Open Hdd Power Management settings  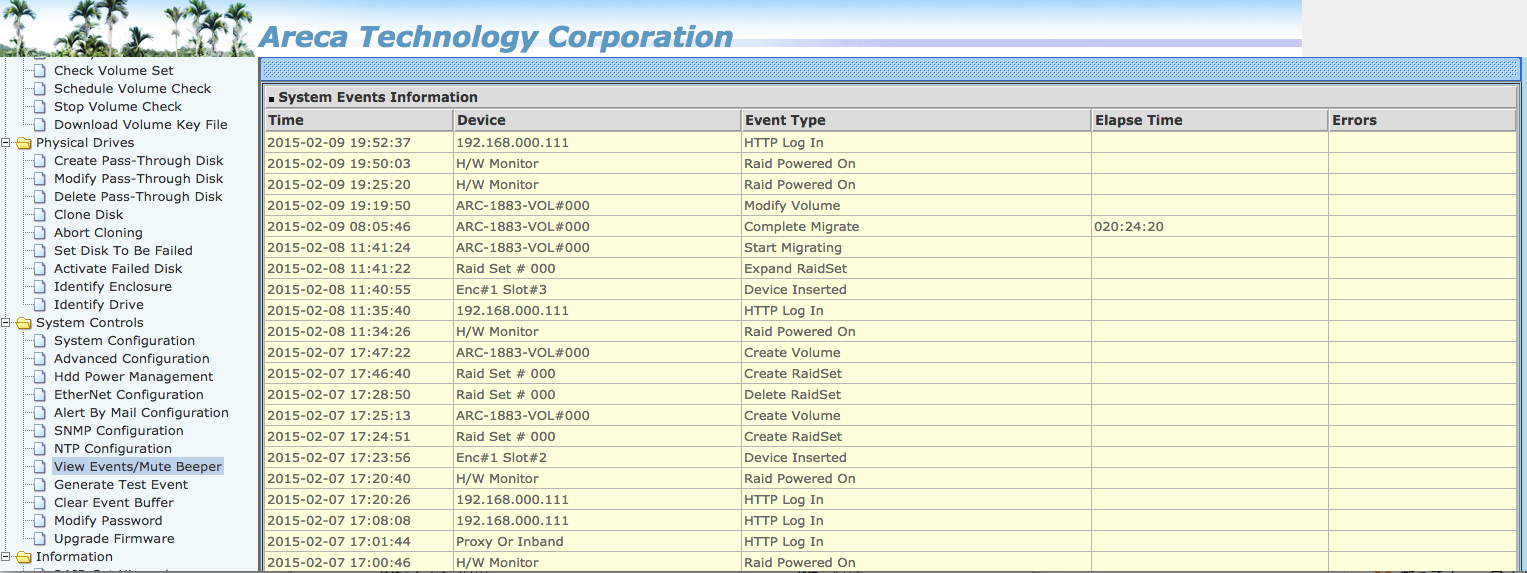coord(134,377)
